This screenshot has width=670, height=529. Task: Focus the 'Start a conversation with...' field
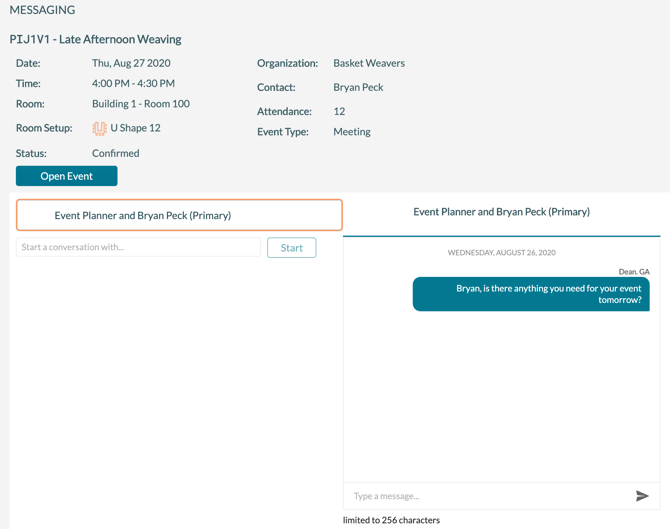point(138,247)
